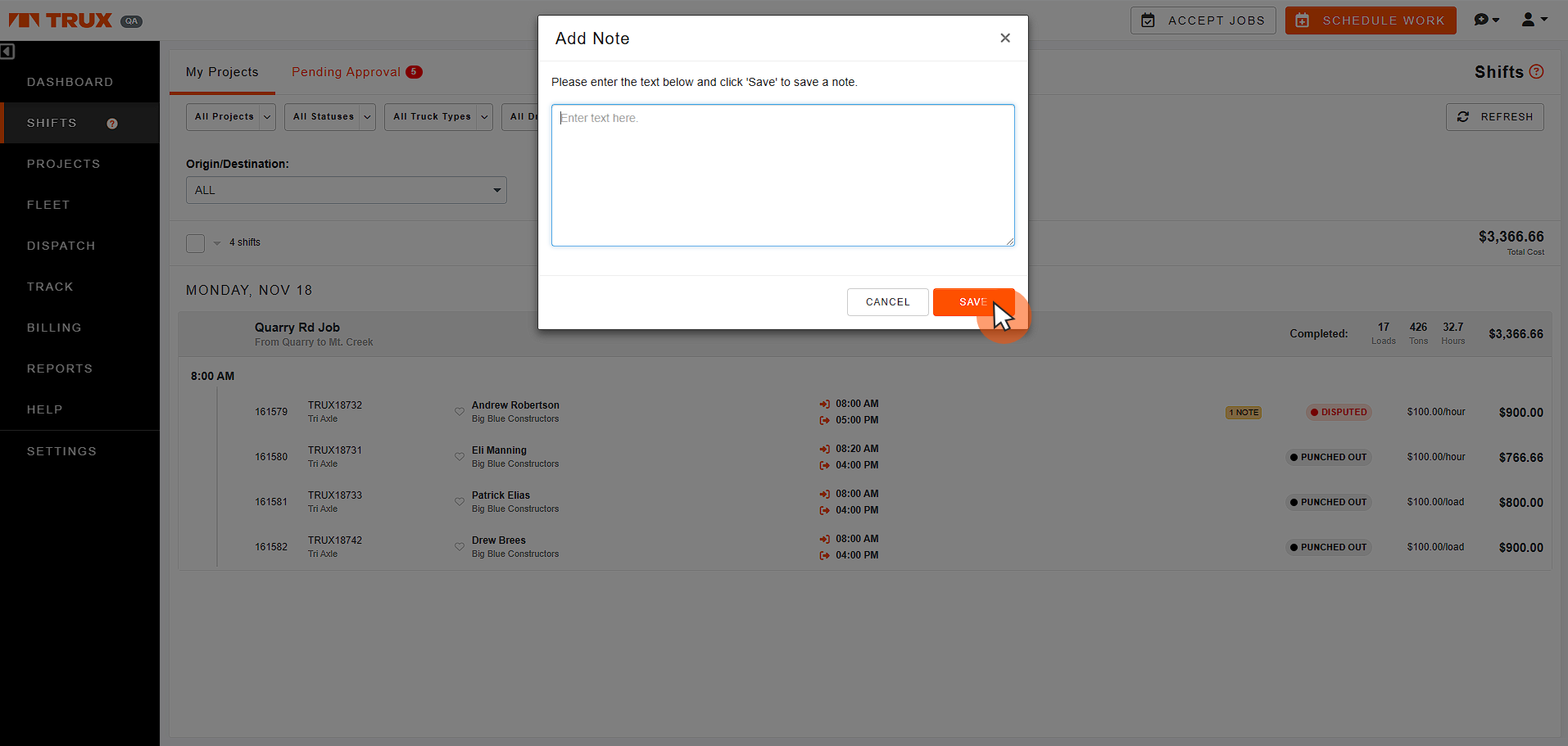Toggle the select-all shifts checkbox

pos(195,243)
